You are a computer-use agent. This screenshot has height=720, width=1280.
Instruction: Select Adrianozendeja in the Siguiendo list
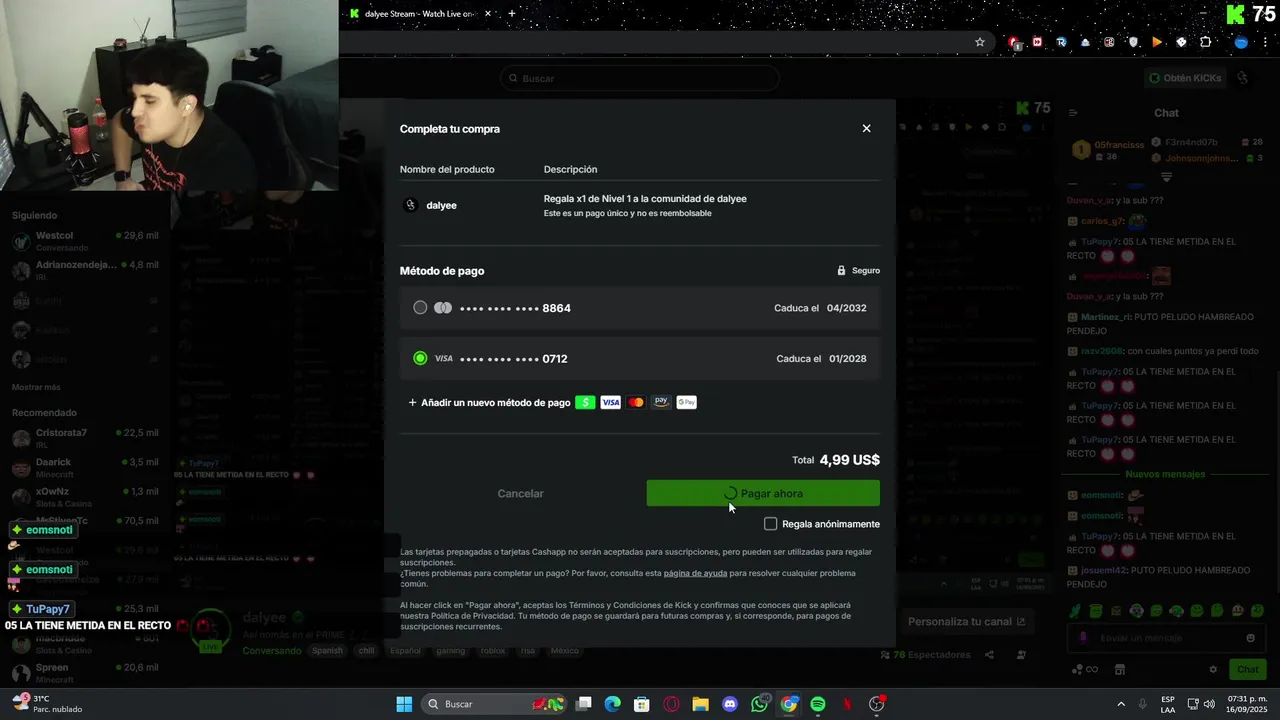[85, 270]
